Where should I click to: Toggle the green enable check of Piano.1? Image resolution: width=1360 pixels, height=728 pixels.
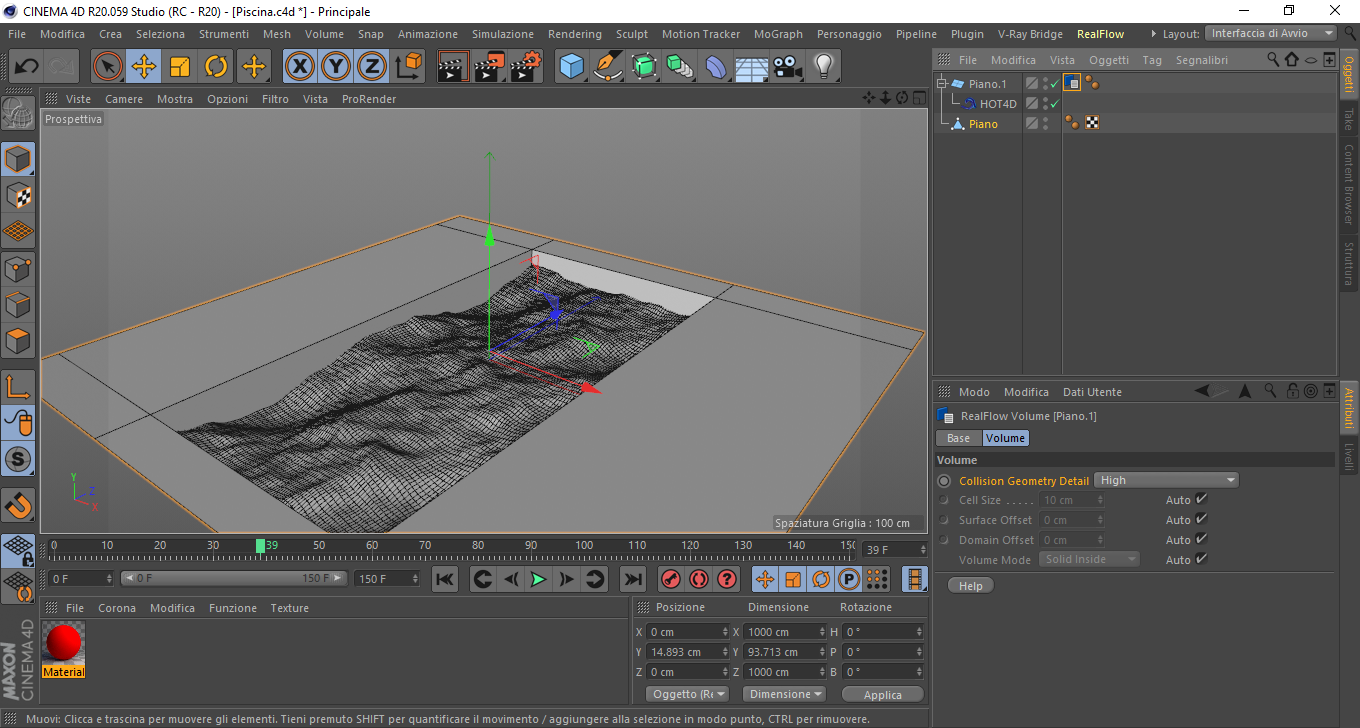(1054, 84)
